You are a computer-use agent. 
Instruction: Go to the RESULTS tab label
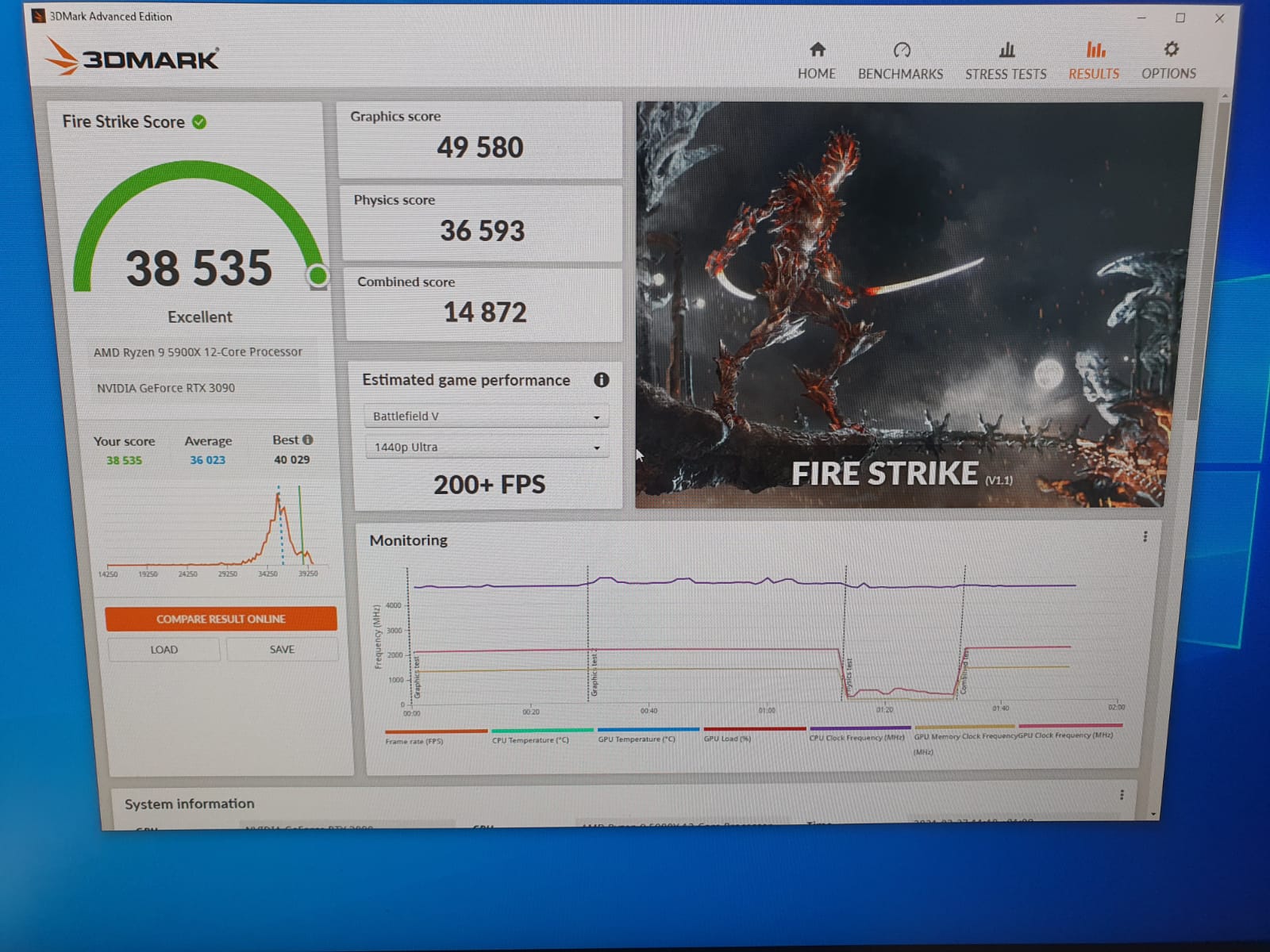tap(1094, 74)
